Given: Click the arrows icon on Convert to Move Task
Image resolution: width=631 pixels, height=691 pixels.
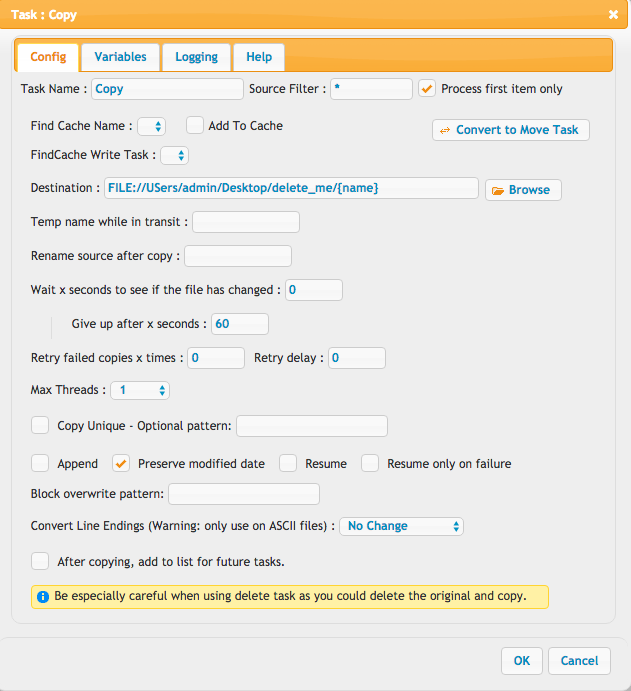Looking at the screenshot, I should pyautogui.click(x=445, y=130).
